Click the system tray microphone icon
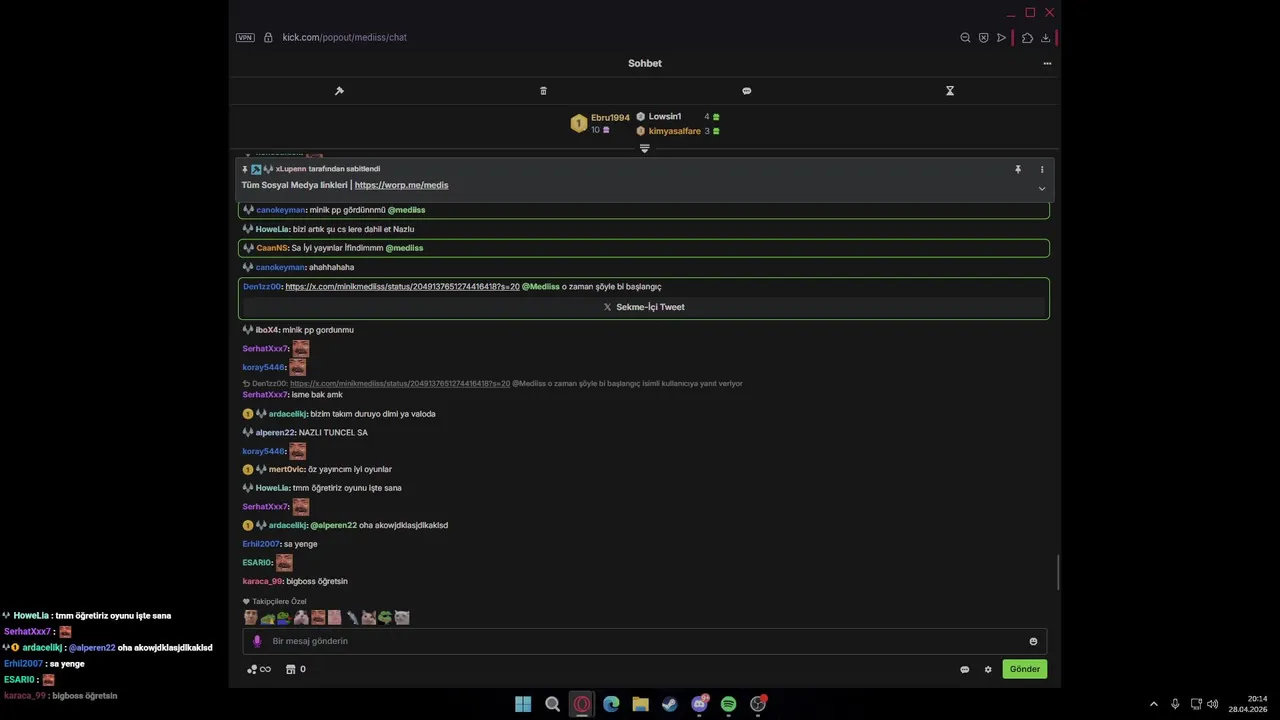 (x=1175, y=704)
